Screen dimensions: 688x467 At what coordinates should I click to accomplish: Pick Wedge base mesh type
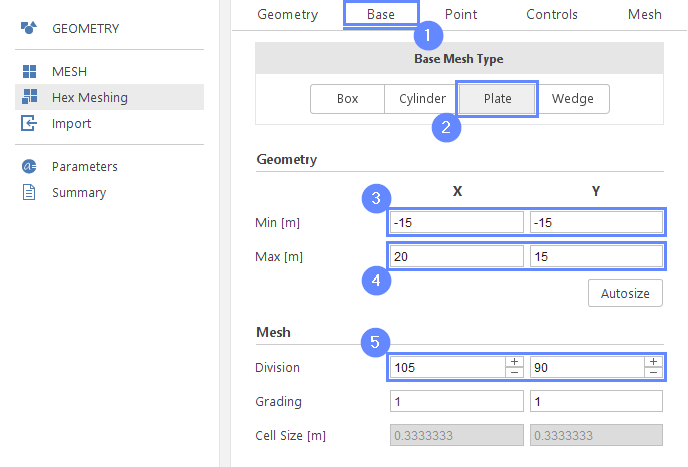[x=573, y=99]
